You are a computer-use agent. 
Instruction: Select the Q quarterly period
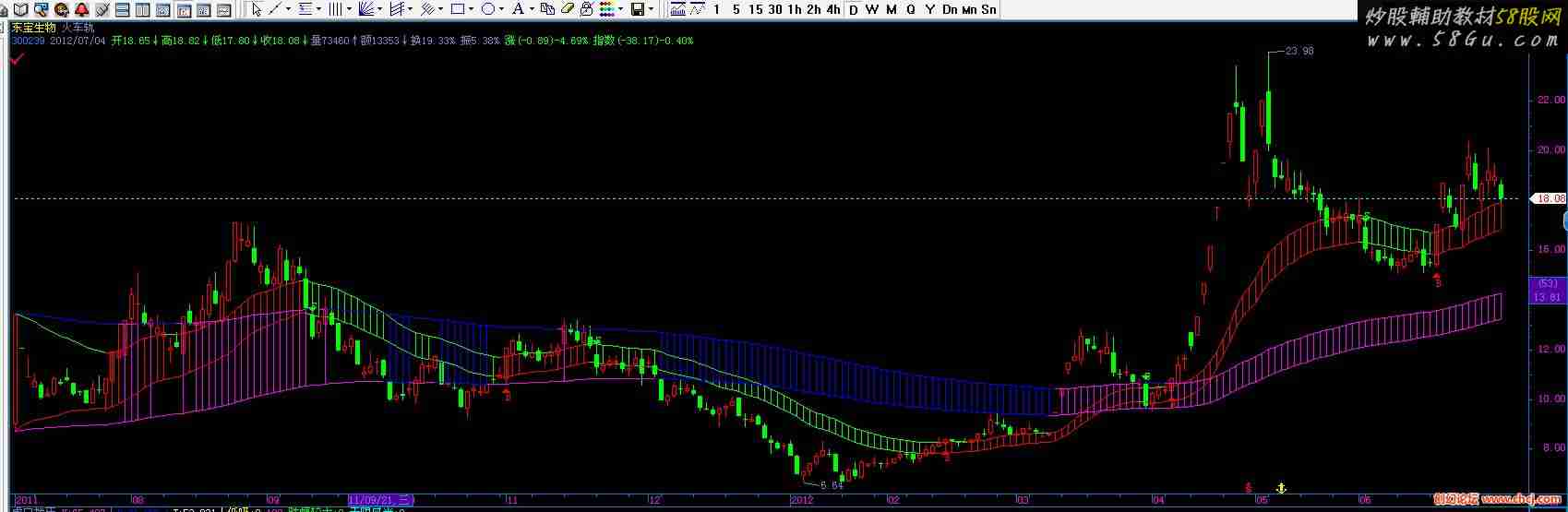[x=911, y=9]
